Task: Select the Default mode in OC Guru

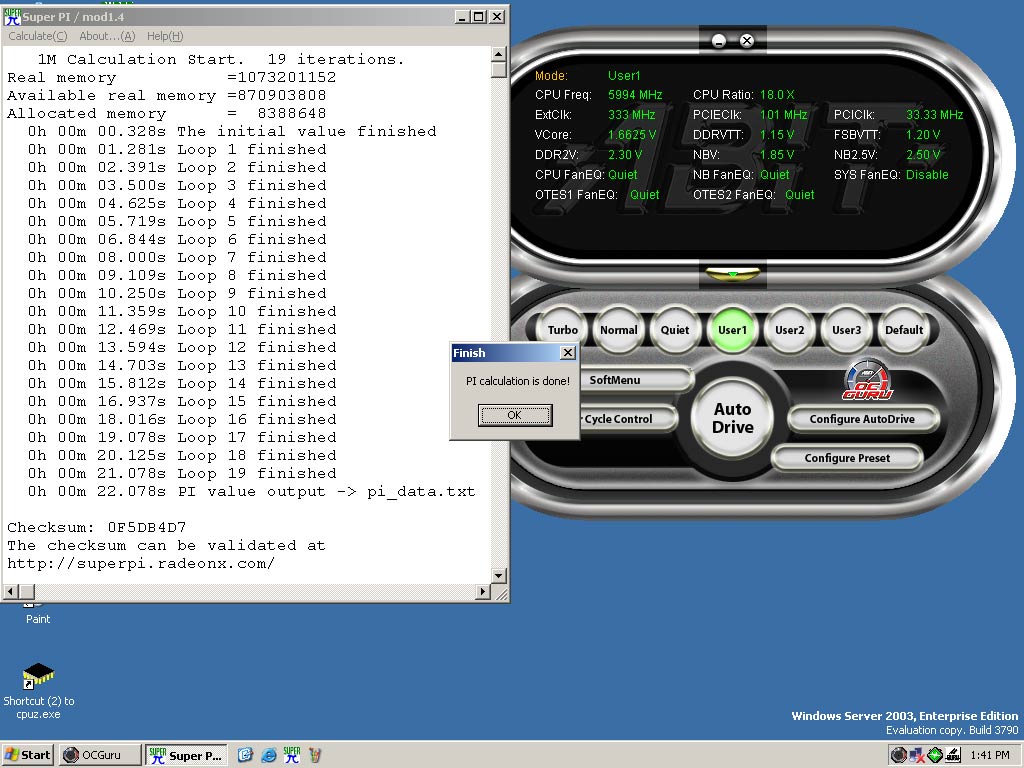Action: pos(904,330)
